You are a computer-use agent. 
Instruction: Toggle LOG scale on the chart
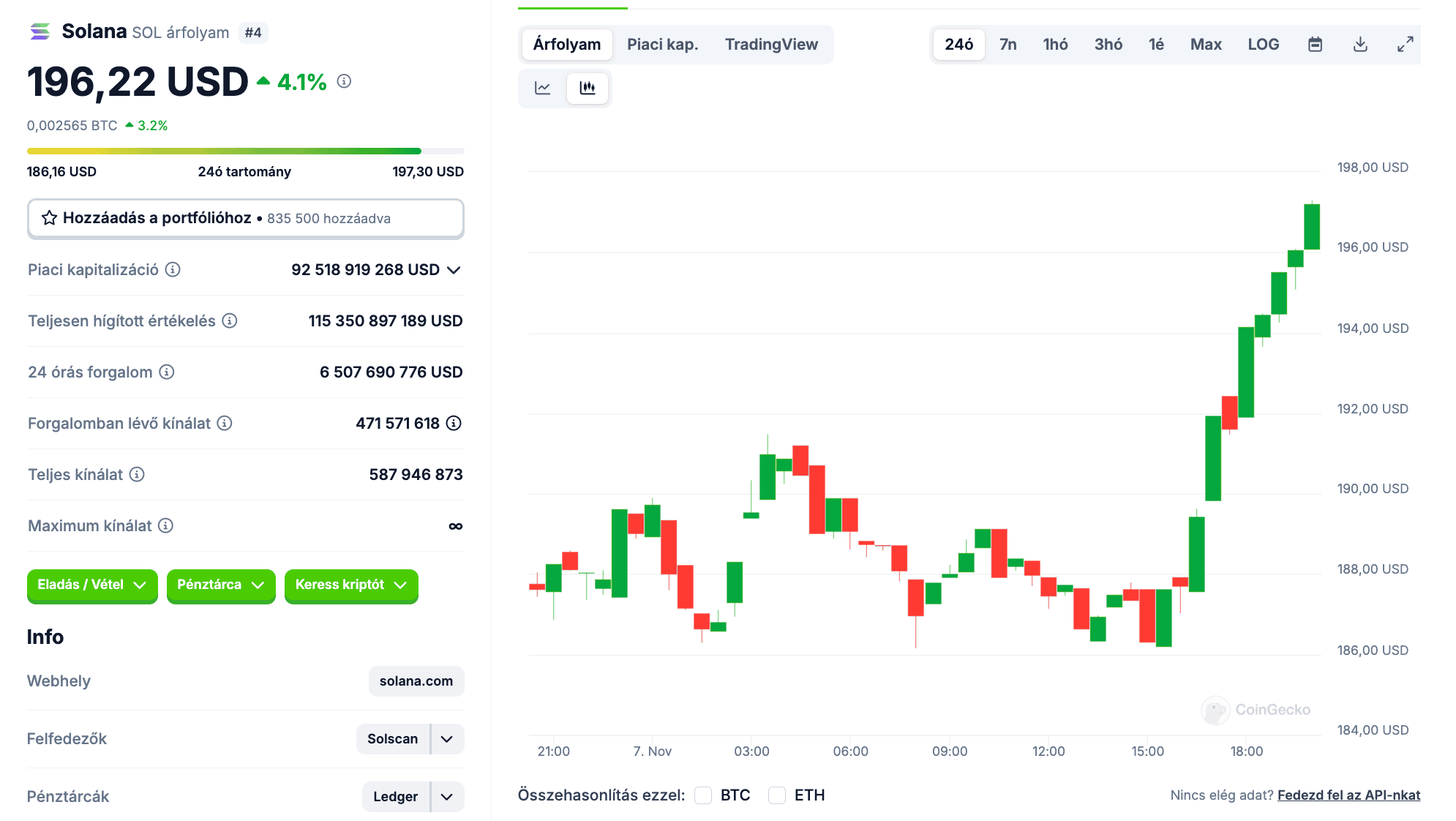point(1264,45)
